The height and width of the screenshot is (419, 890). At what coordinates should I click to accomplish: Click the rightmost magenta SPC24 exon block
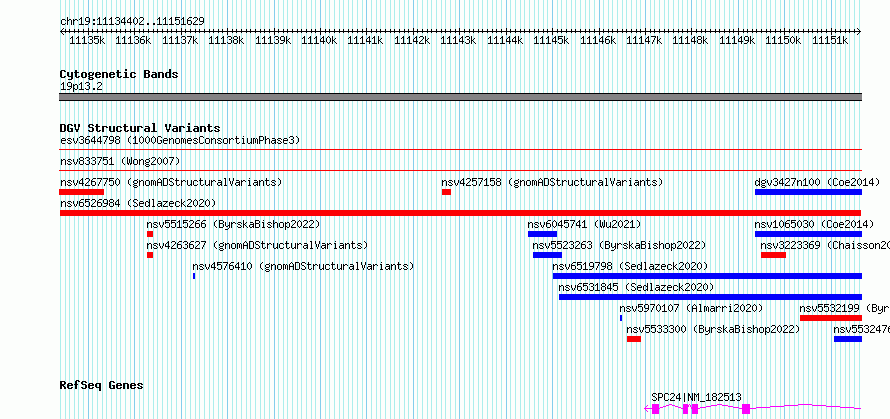746,409
